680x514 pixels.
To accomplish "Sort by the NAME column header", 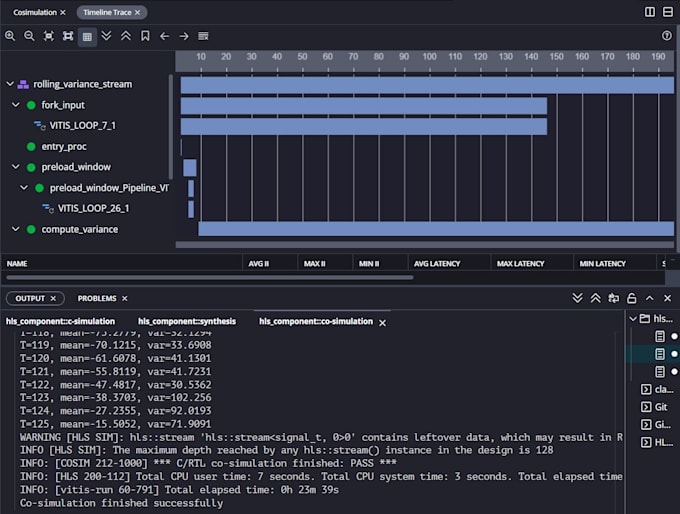I will pos(17,263).
